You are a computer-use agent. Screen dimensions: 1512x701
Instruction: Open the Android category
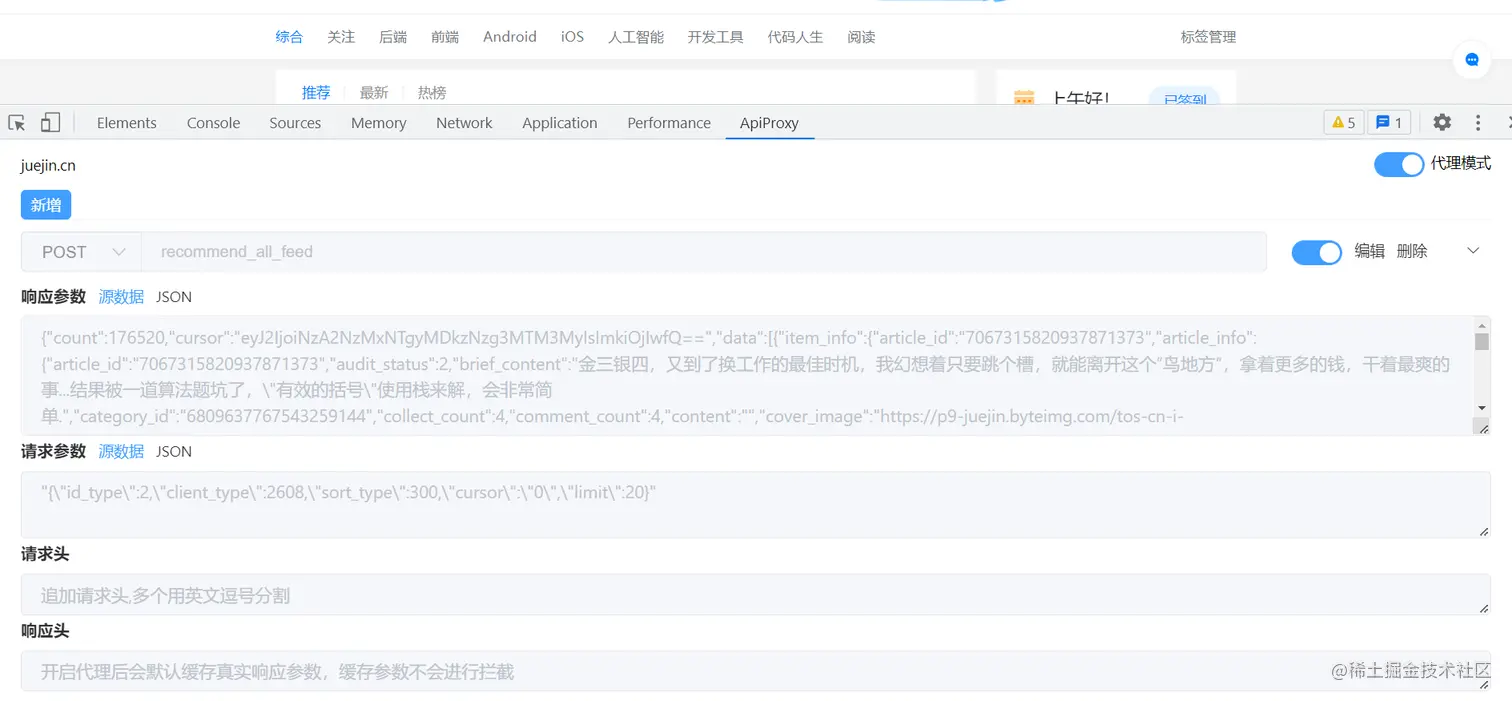510,37
